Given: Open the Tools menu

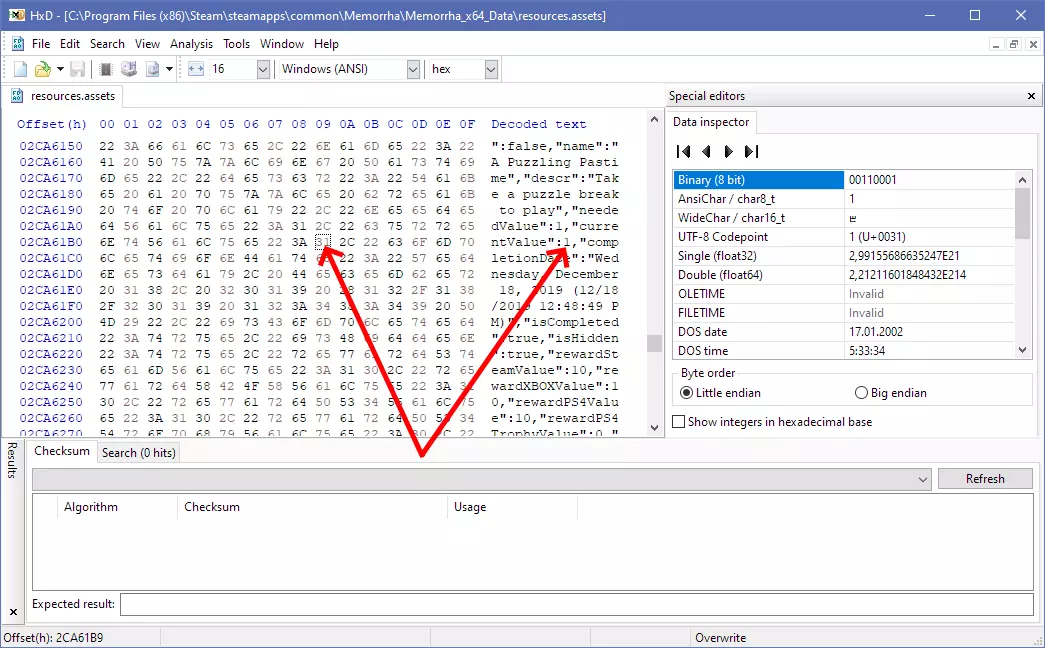Looking at the screenshot, I should click(236, 44).
